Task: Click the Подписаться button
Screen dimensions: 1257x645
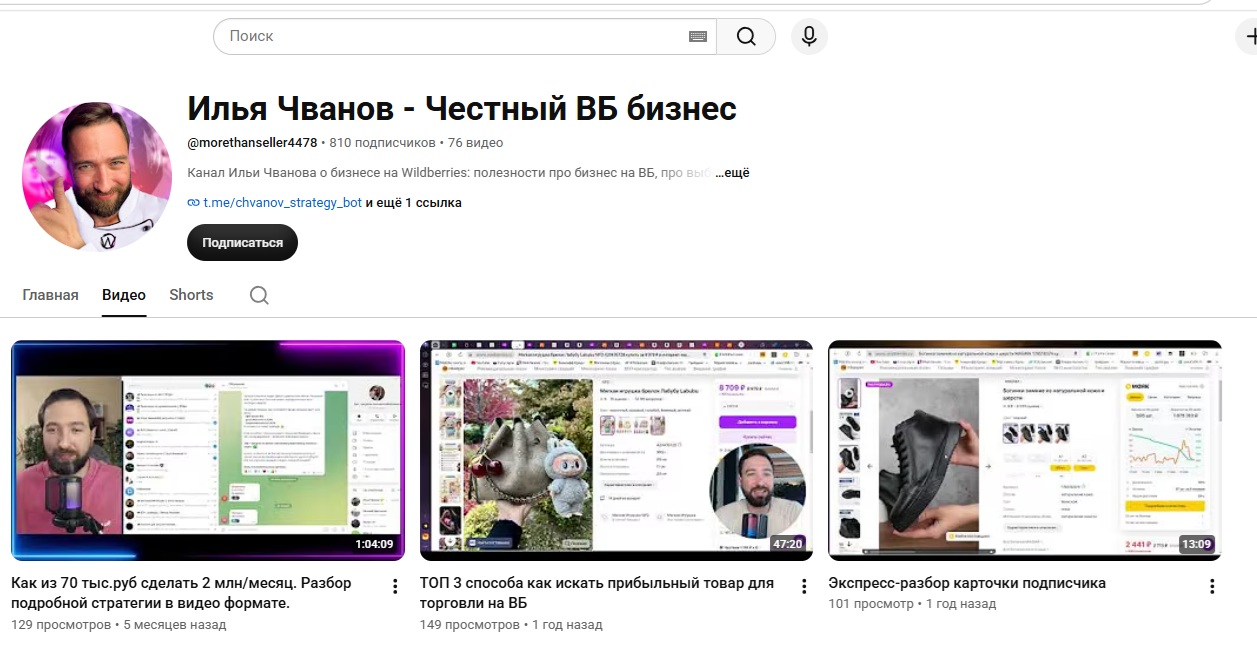Action: click(242, 242)
